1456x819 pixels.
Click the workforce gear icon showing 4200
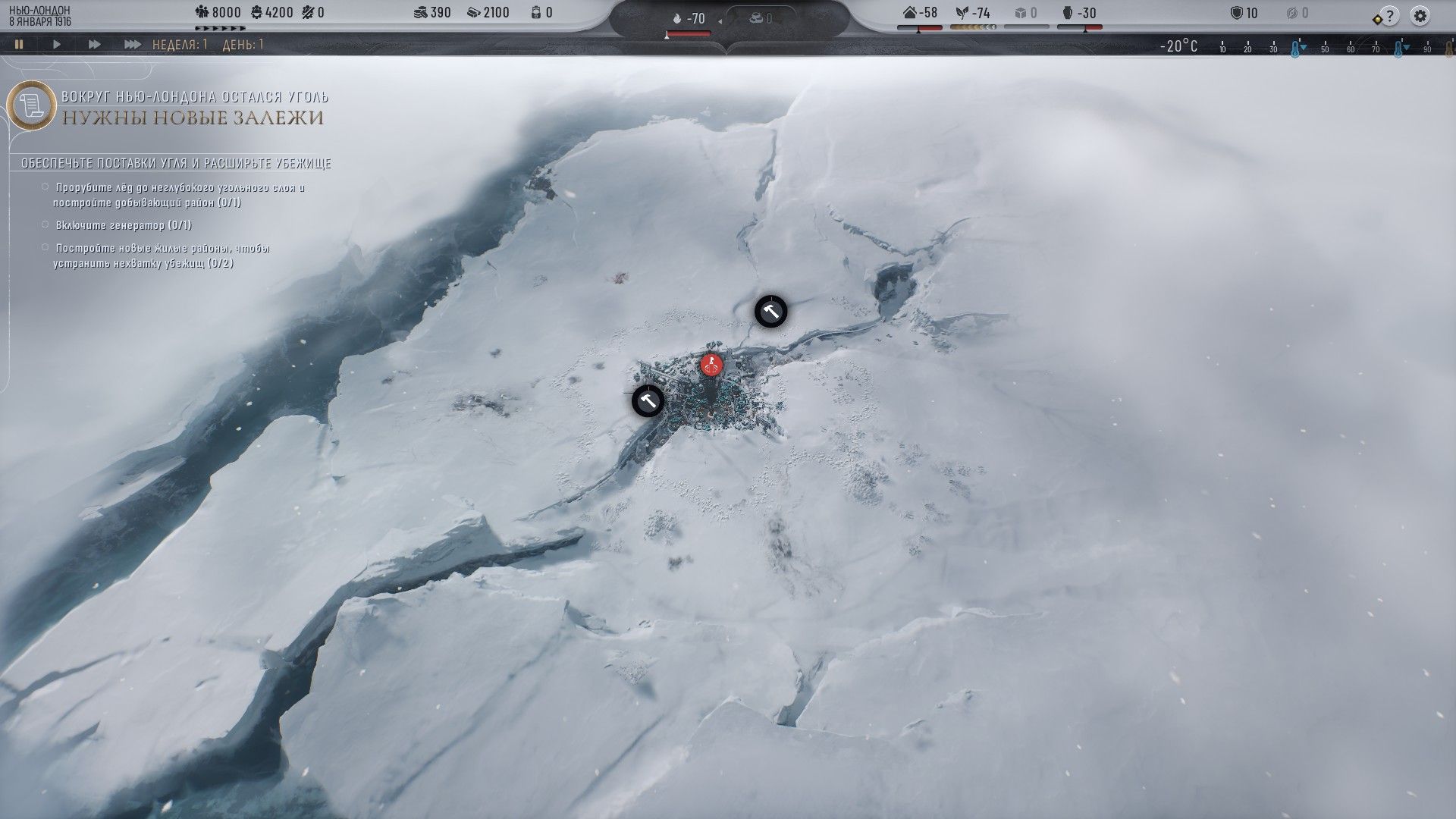[x=256, y=13]
